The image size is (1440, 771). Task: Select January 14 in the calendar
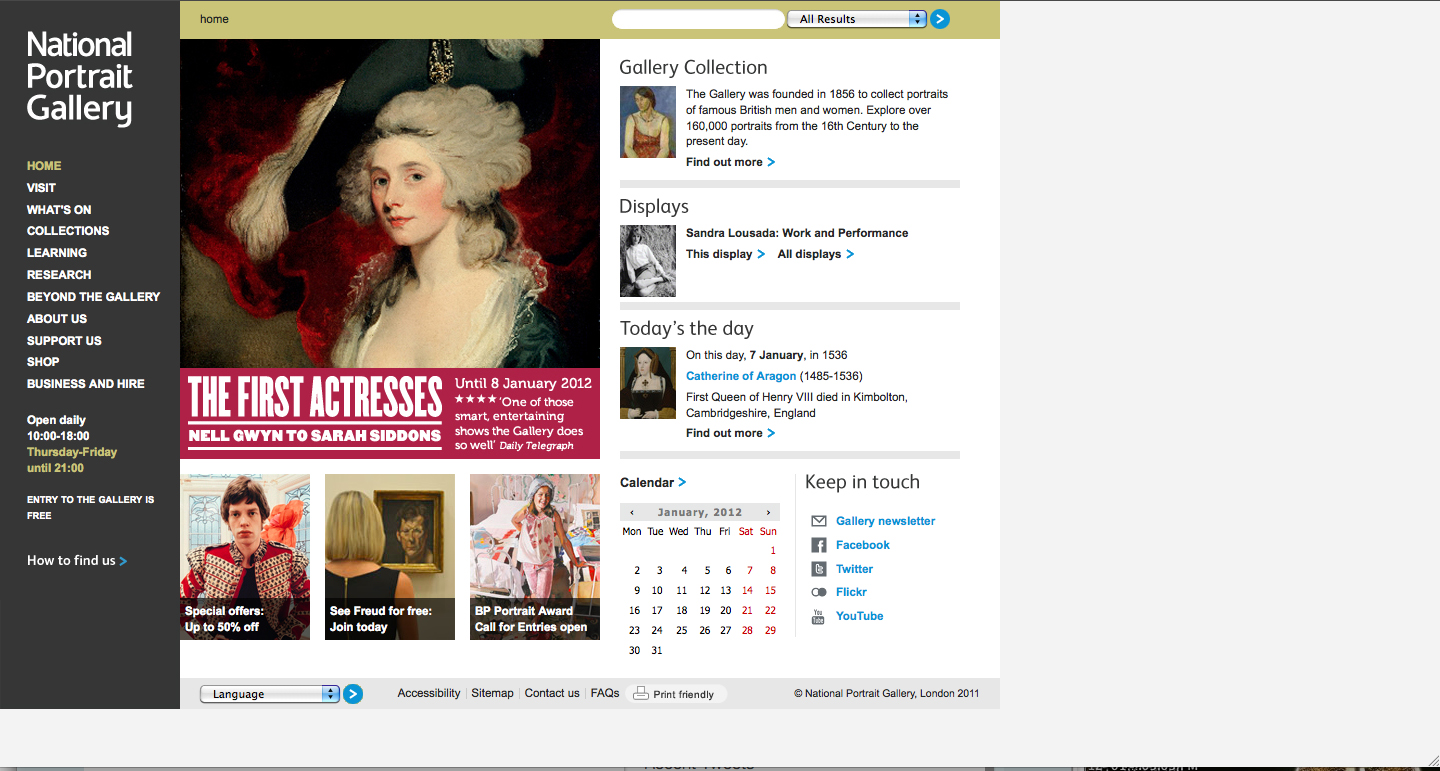(x=747, y=591)
